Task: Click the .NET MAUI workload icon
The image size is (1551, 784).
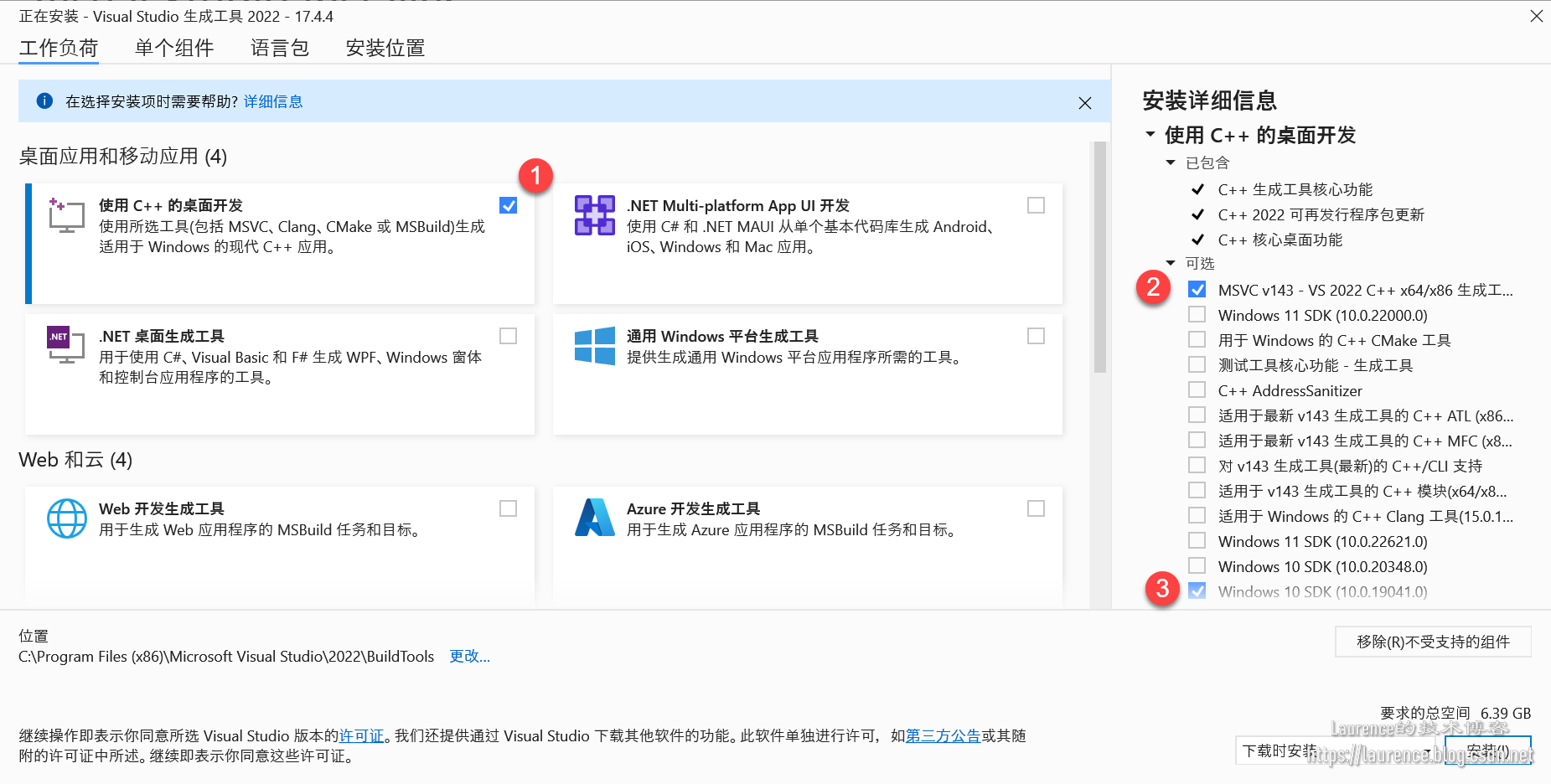Action: click(x=595, y=215)
